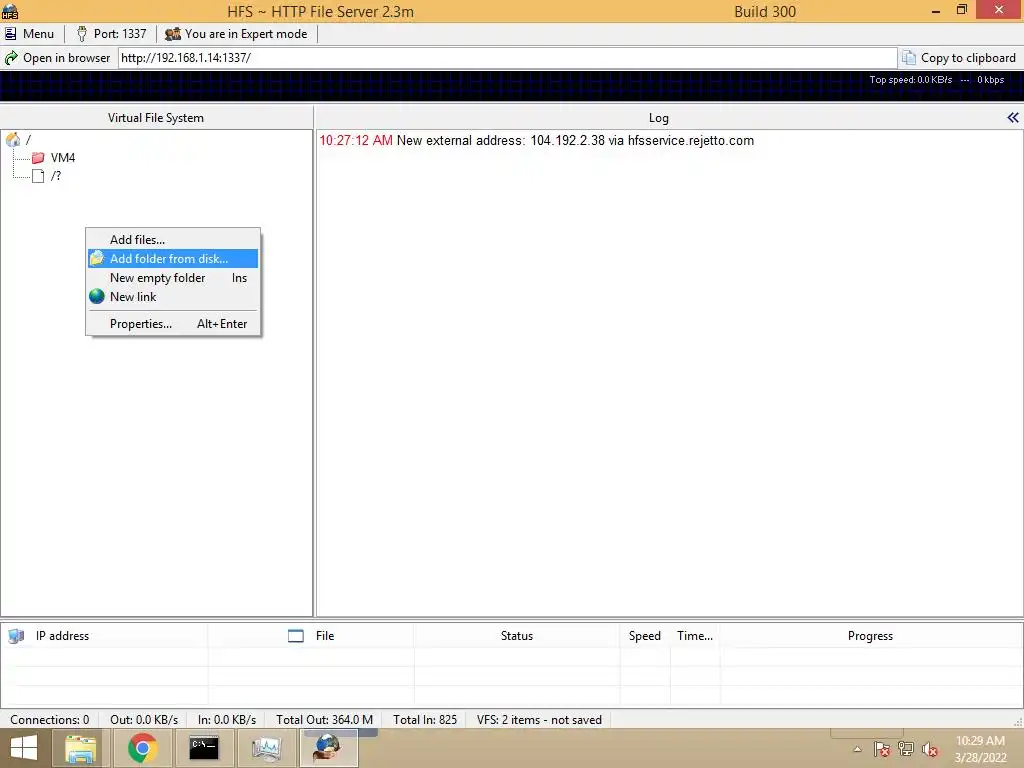
Task: Click the HFS taskbar icon
Action: (x=328, y=748)
